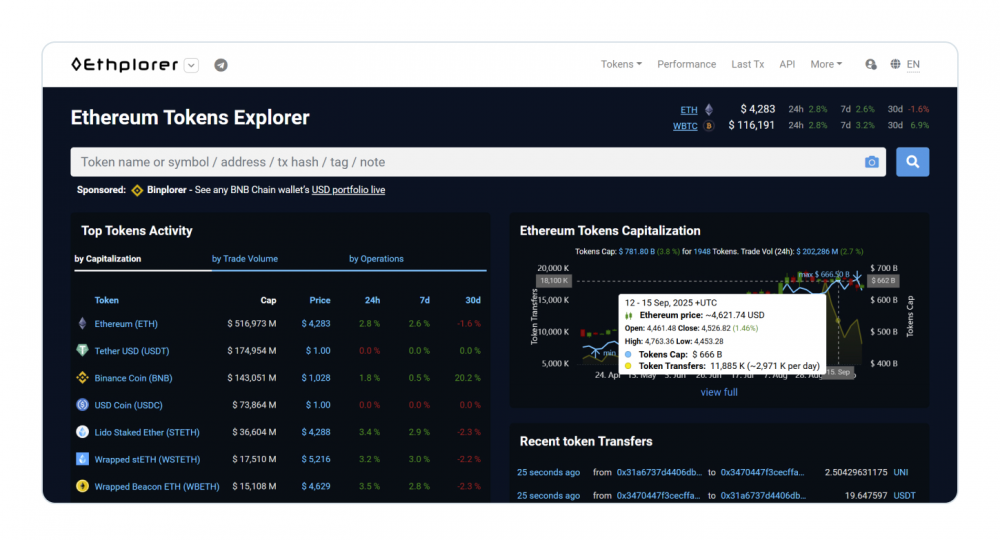Click the Tether USD token icon
This screenshot has height=540, width=1000.
click(82, 351)
